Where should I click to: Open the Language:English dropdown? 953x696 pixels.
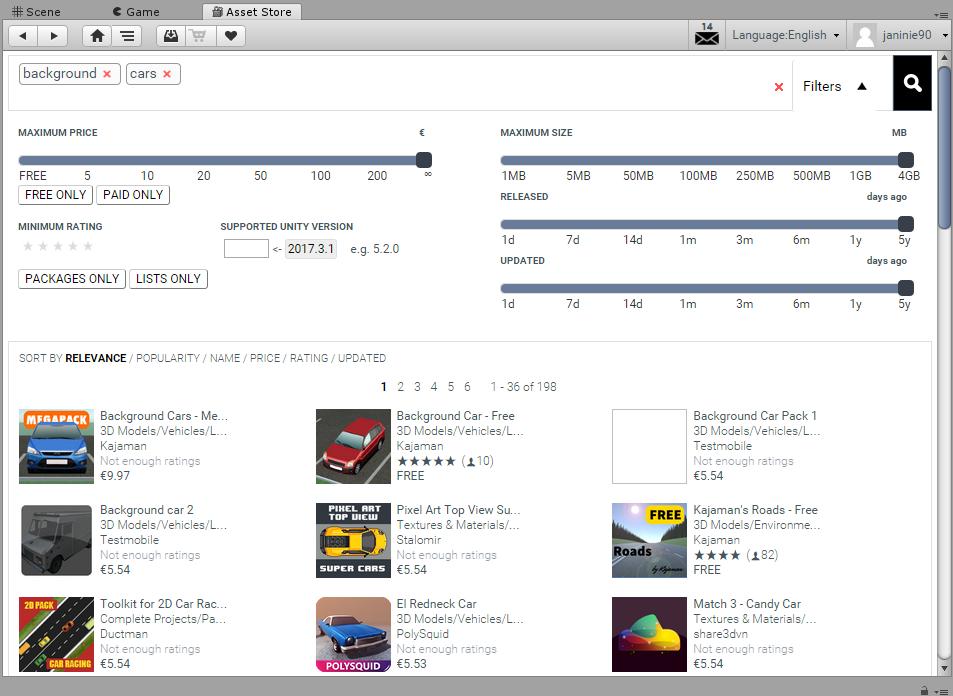pyautogui.click(x=785, y=35)
